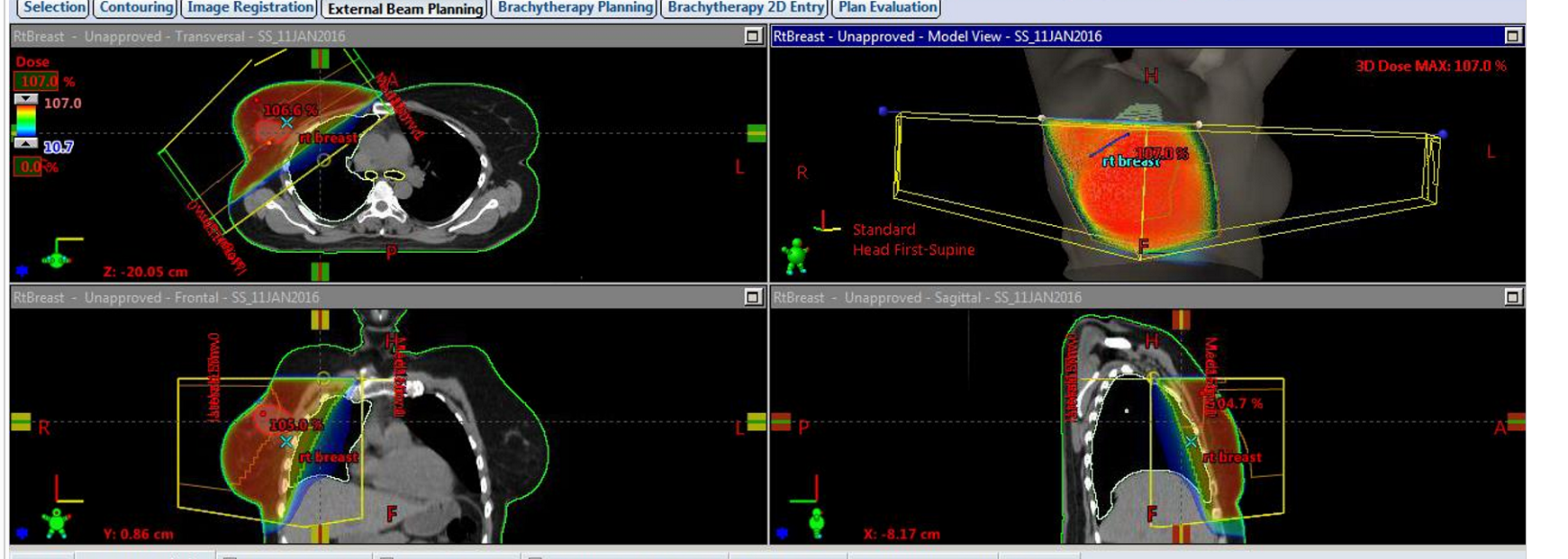Click blue indicator icon in Transversal view corner
1568x559 pixels.
tap(23, 270)
